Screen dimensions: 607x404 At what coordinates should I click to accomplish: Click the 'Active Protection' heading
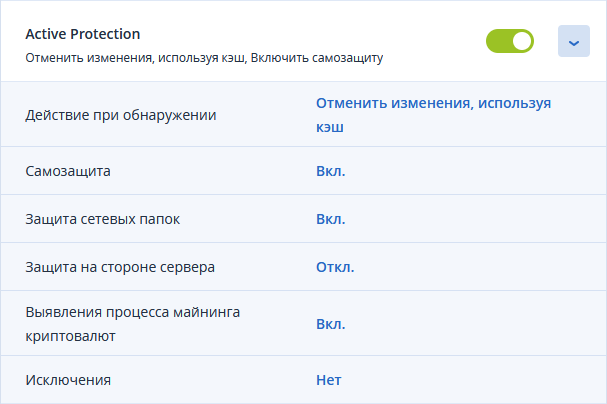83,34
